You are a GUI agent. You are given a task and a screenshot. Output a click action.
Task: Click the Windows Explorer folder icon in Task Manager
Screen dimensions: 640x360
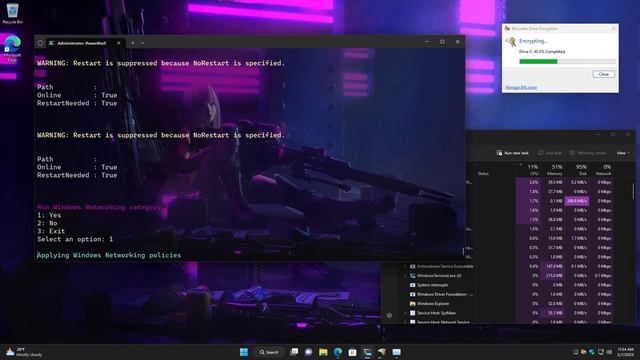point(412,304)
